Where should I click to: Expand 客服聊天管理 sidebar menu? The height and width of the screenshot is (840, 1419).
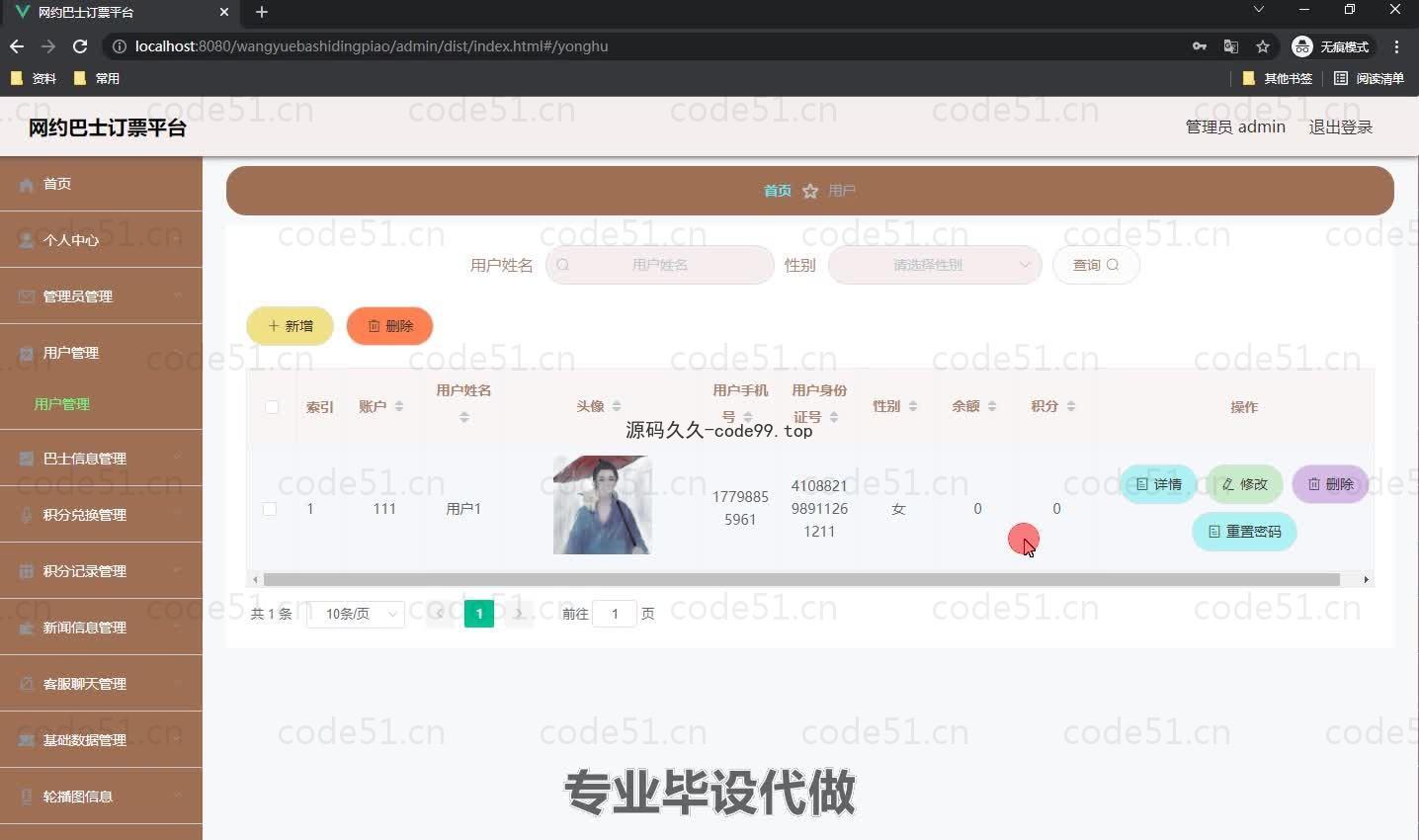[101, 684]
